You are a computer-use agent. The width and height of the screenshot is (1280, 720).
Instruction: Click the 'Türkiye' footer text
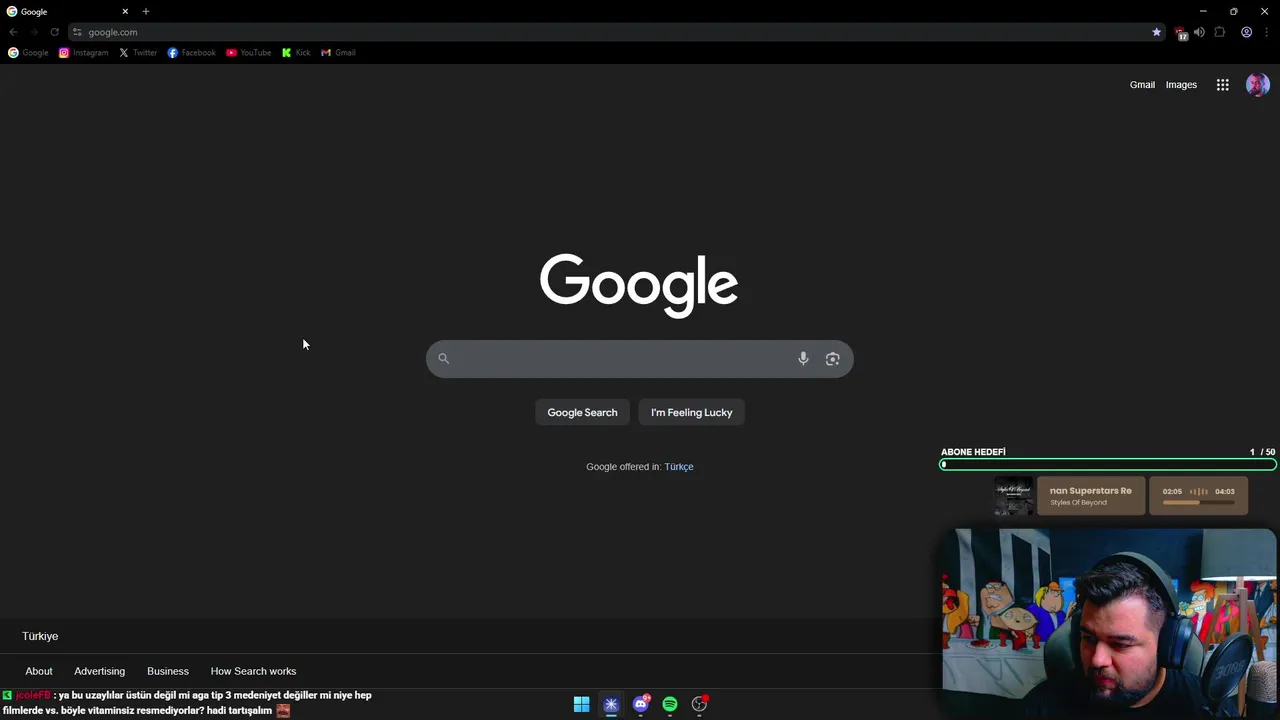[40, 636]
